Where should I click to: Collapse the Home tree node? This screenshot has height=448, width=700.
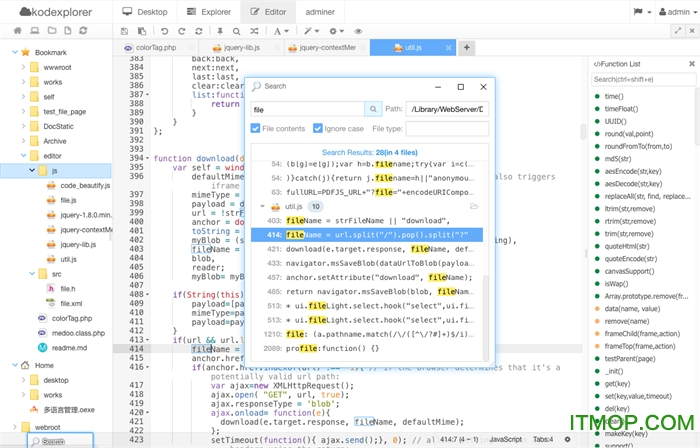15,365
